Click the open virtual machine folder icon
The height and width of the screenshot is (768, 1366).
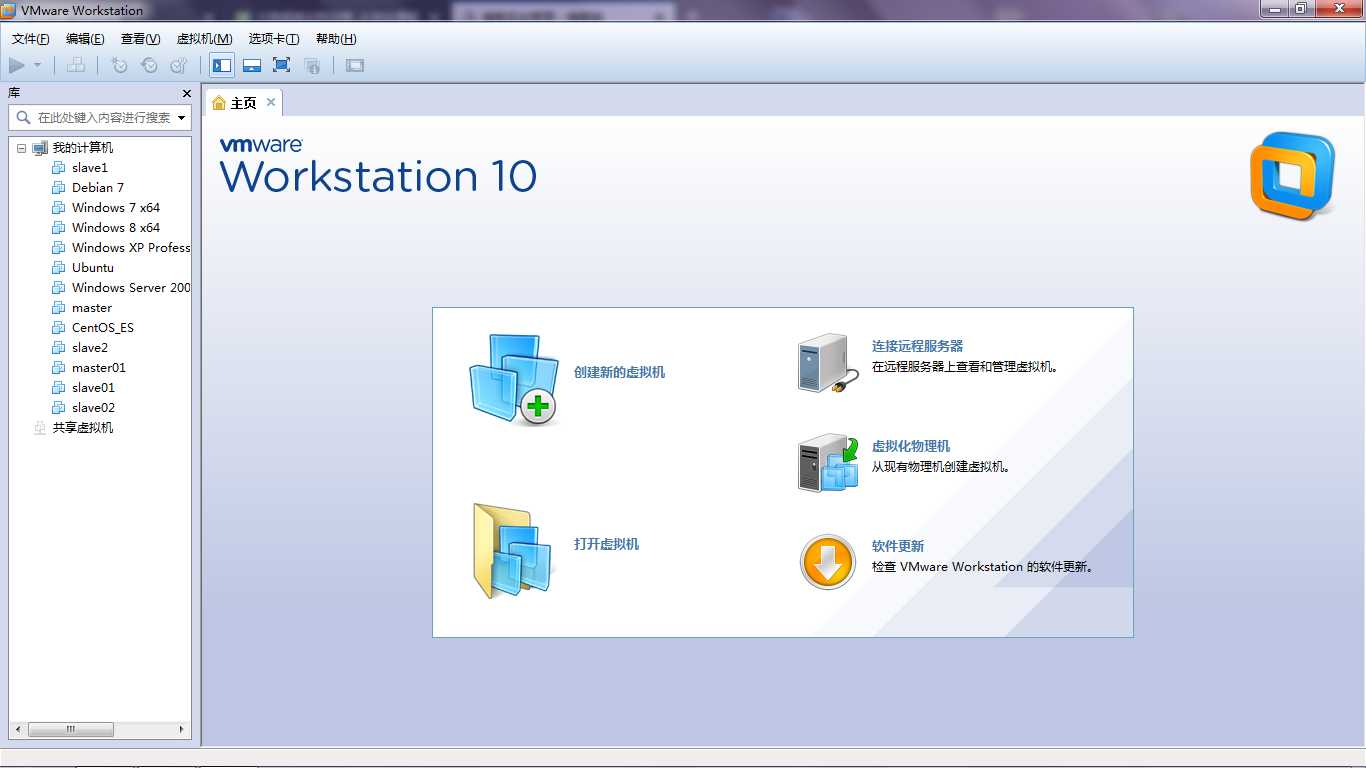(x=513, y=551)
